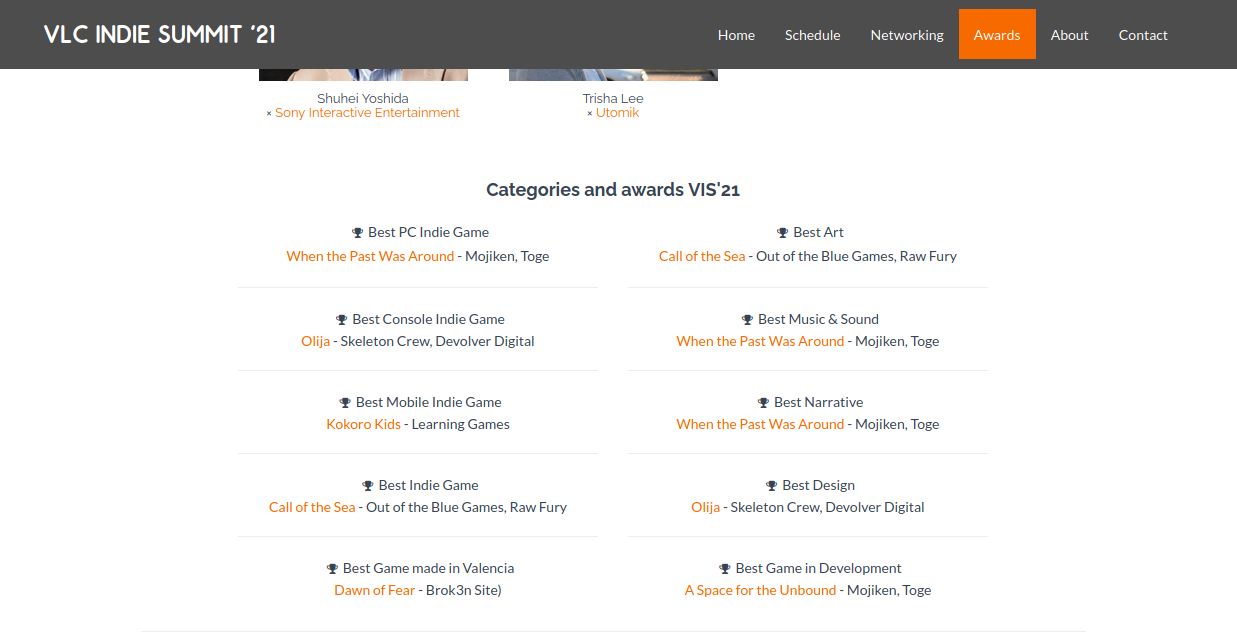
Task: Click the Best Mobile Indie Game category title
Action: coord(428,402)
